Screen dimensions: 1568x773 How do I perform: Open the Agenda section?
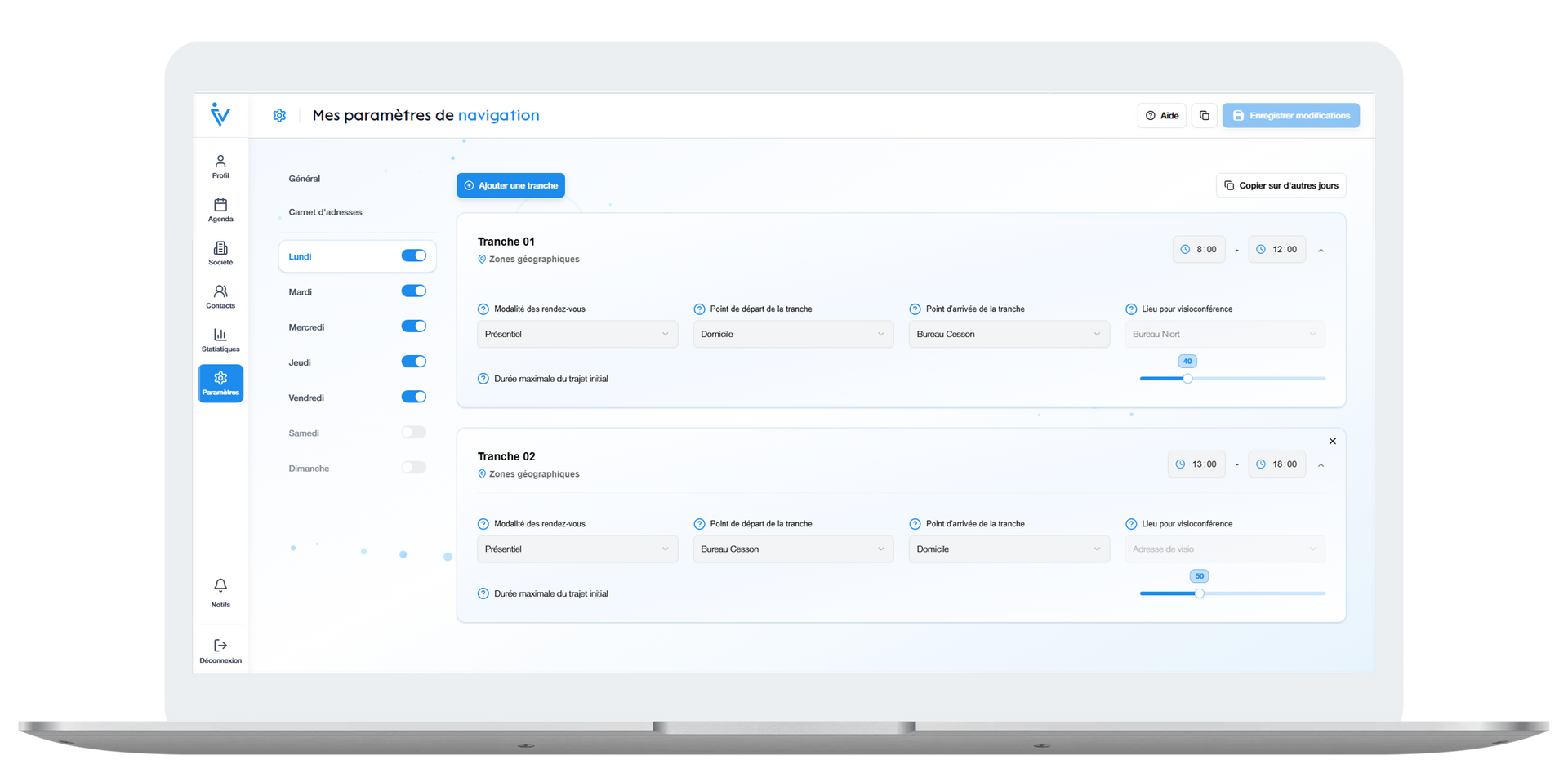(220, 211)
